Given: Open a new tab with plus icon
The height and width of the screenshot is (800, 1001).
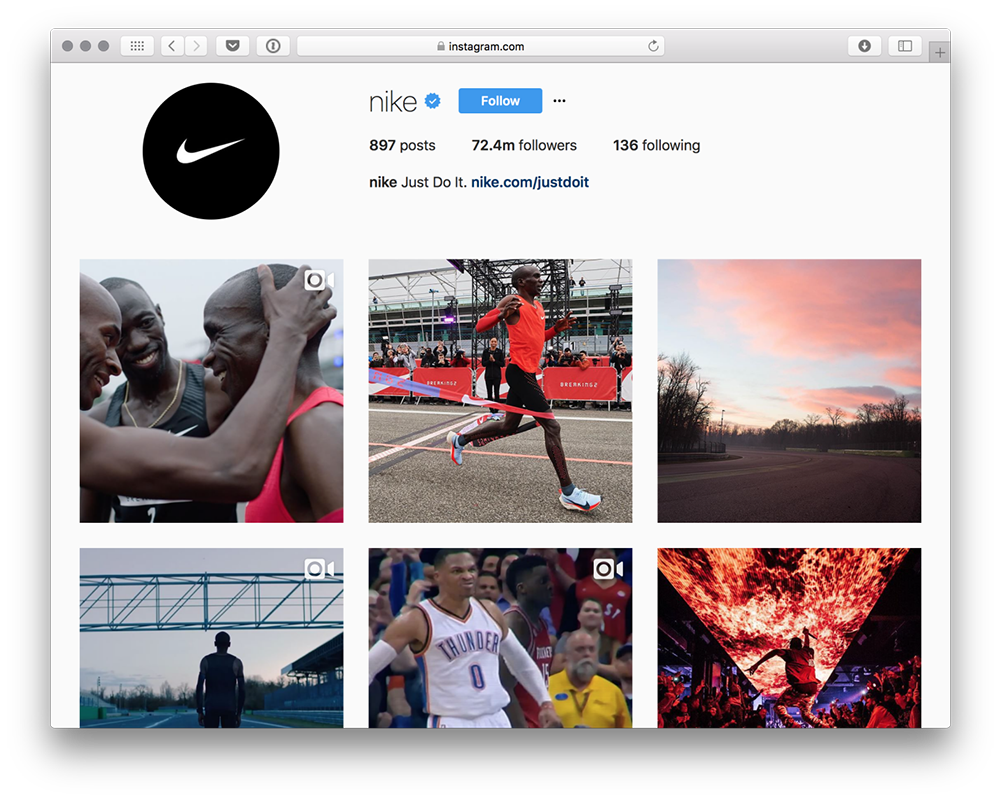Looking at the screenshot, I should pos(940,52).
